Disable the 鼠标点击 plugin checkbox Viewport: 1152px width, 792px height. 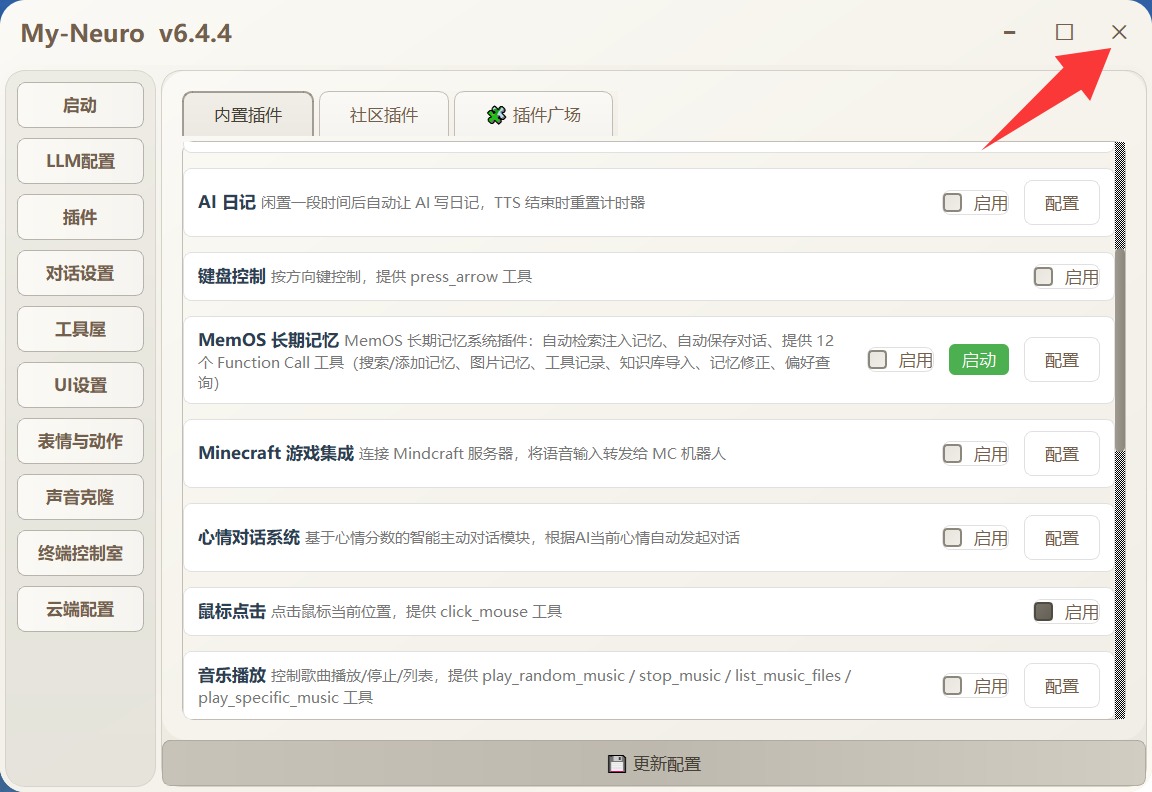tap(1044, 612)
